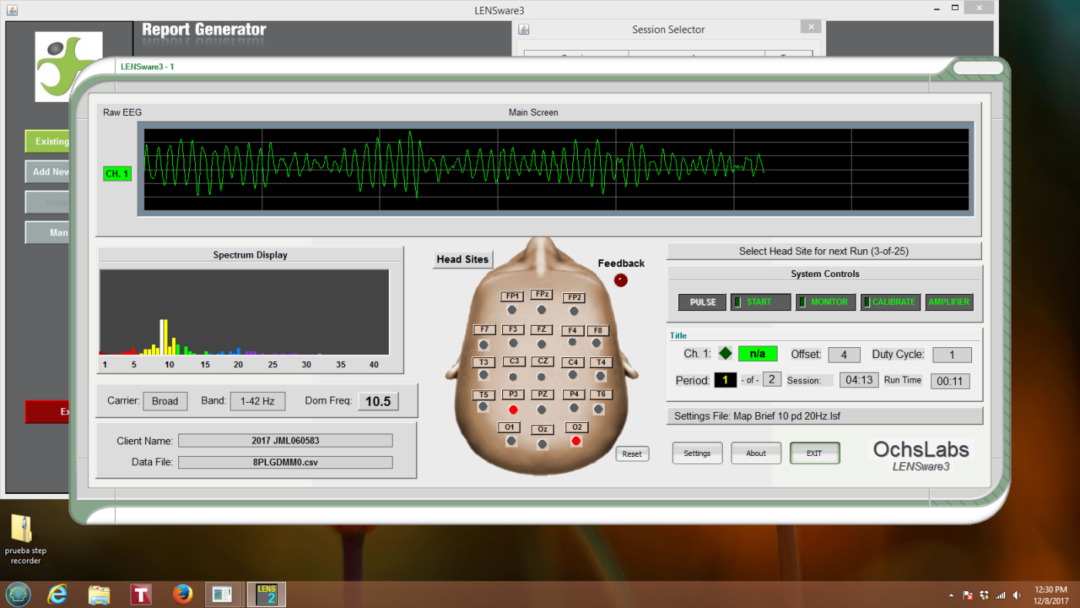
Task: Click the Ch. 1 green diamond indicator
Action: pyautogui.click(x=727, y=353)
